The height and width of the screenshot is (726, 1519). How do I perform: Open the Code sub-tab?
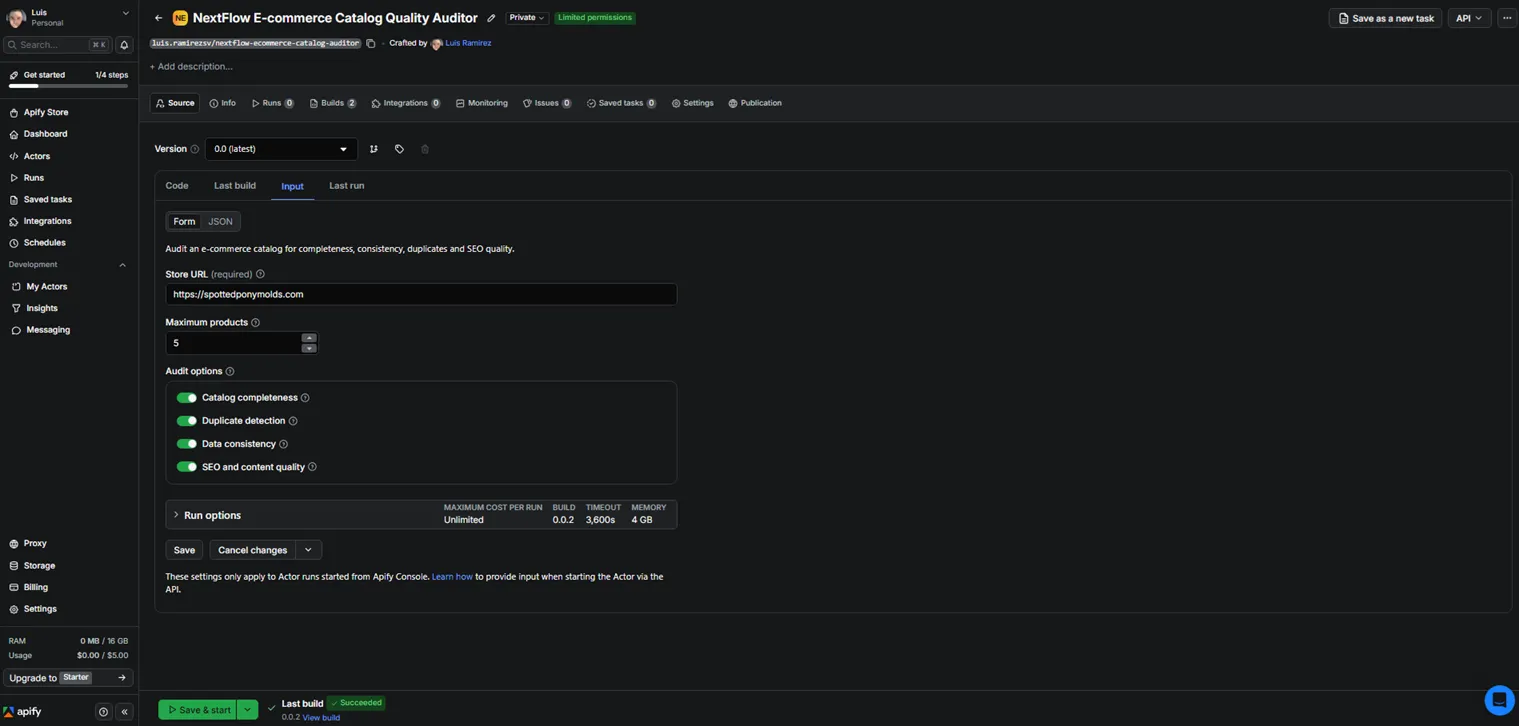177,186
